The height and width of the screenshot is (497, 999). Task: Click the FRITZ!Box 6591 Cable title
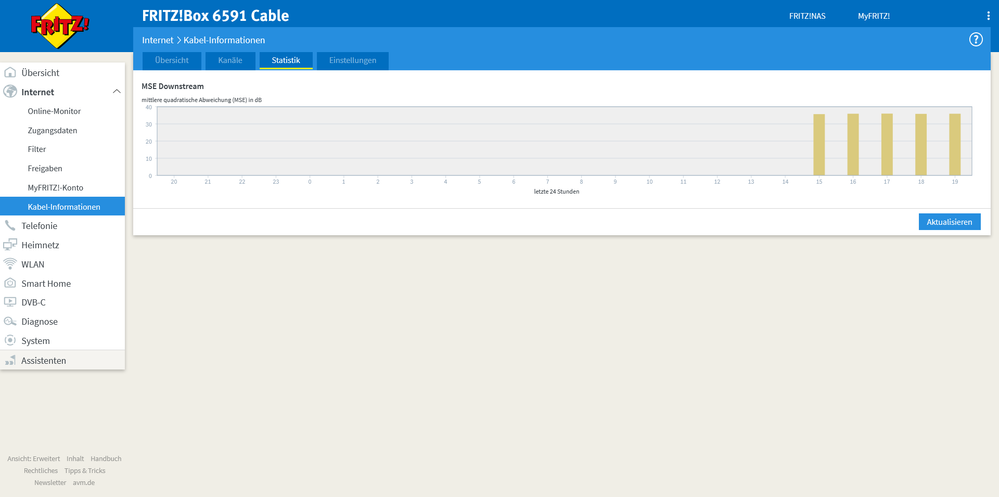tap(215, 16)
